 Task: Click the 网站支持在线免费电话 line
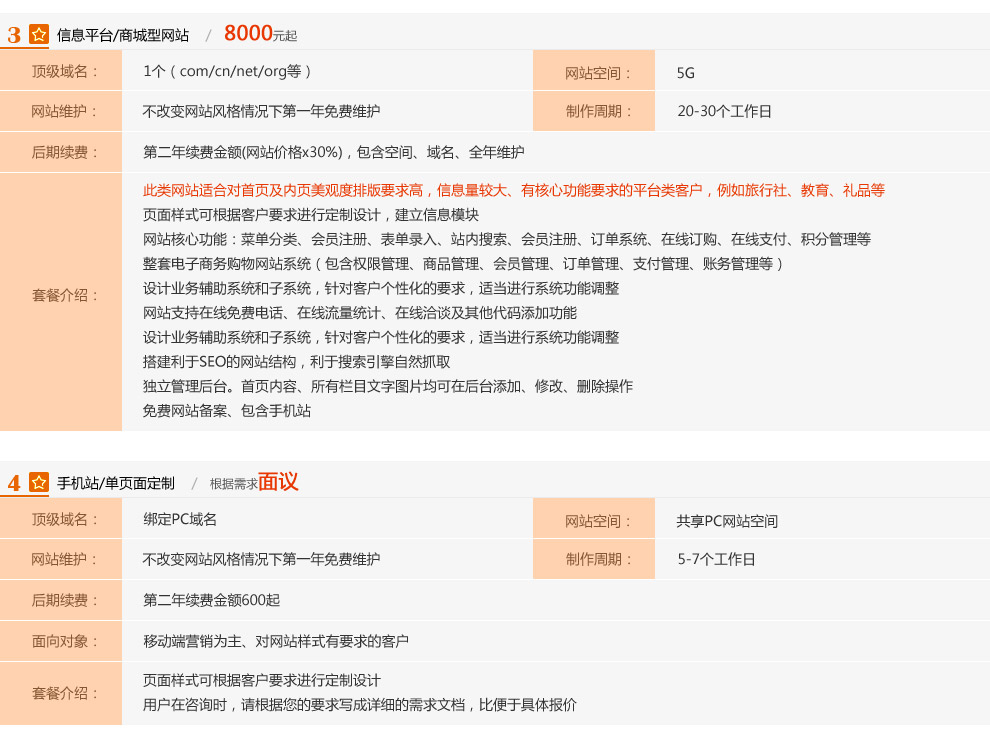point(360,313)
